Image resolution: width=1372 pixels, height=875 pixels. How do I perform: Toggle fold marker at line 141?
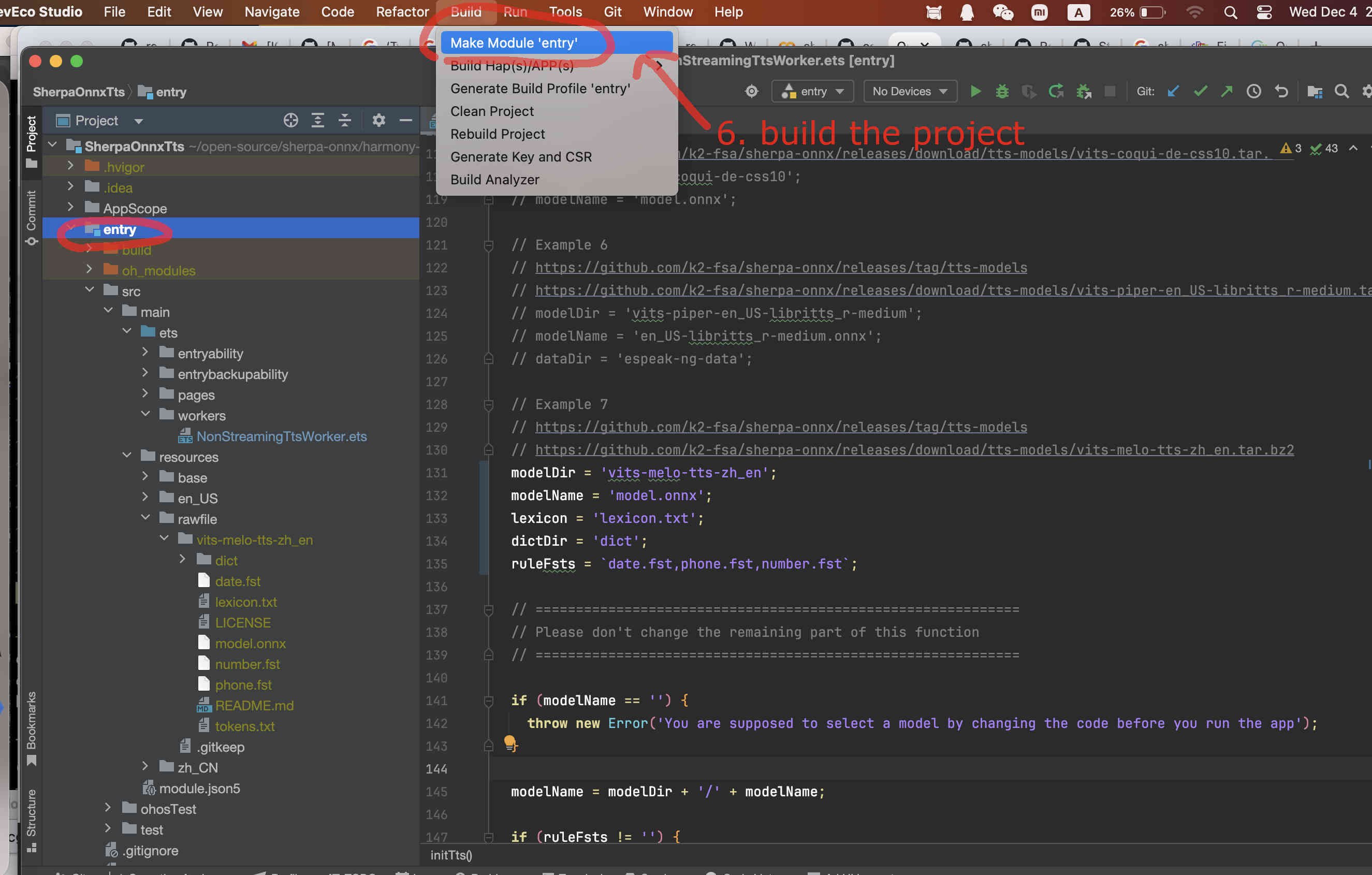pos(488,700)
